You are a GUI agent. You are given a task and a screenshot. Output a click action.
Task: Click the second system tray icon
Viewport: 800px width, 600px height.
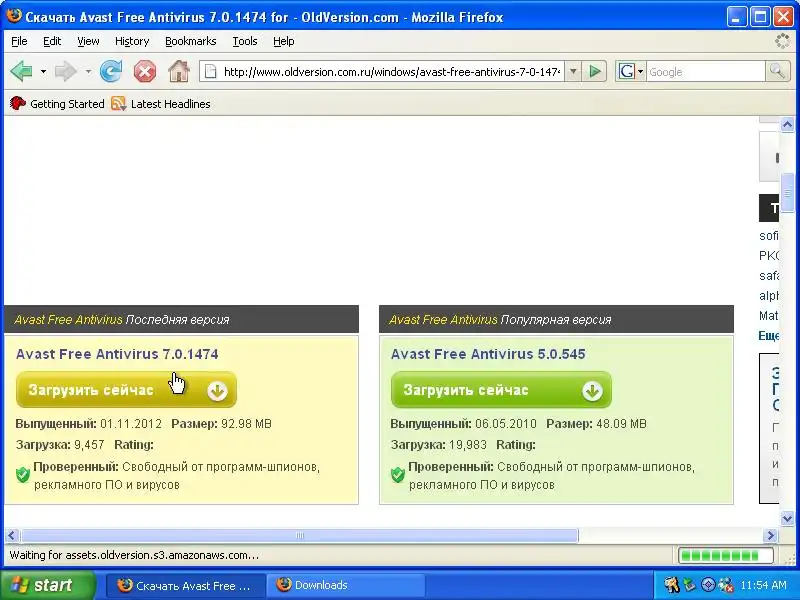click(690, 585)
